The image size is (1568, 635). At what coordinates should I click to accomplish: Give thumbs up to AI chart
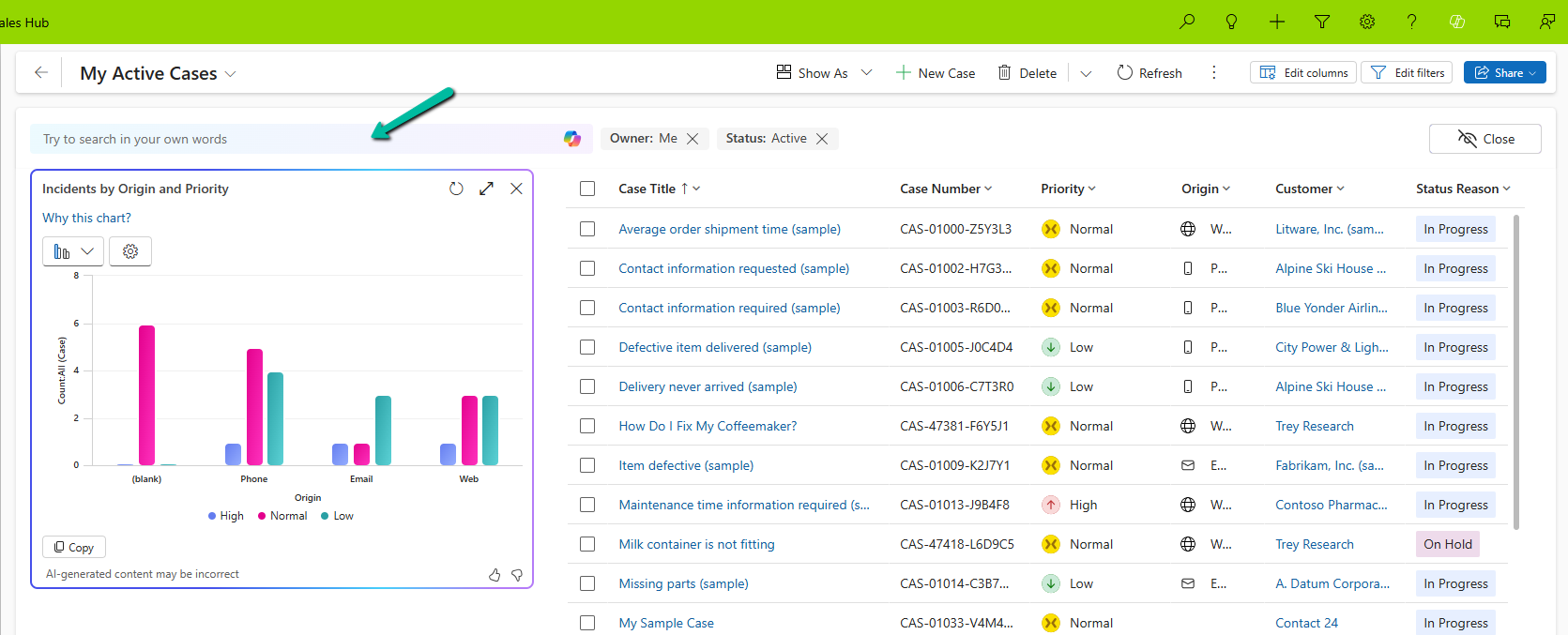pyautogui.click(x=495, y=575)
